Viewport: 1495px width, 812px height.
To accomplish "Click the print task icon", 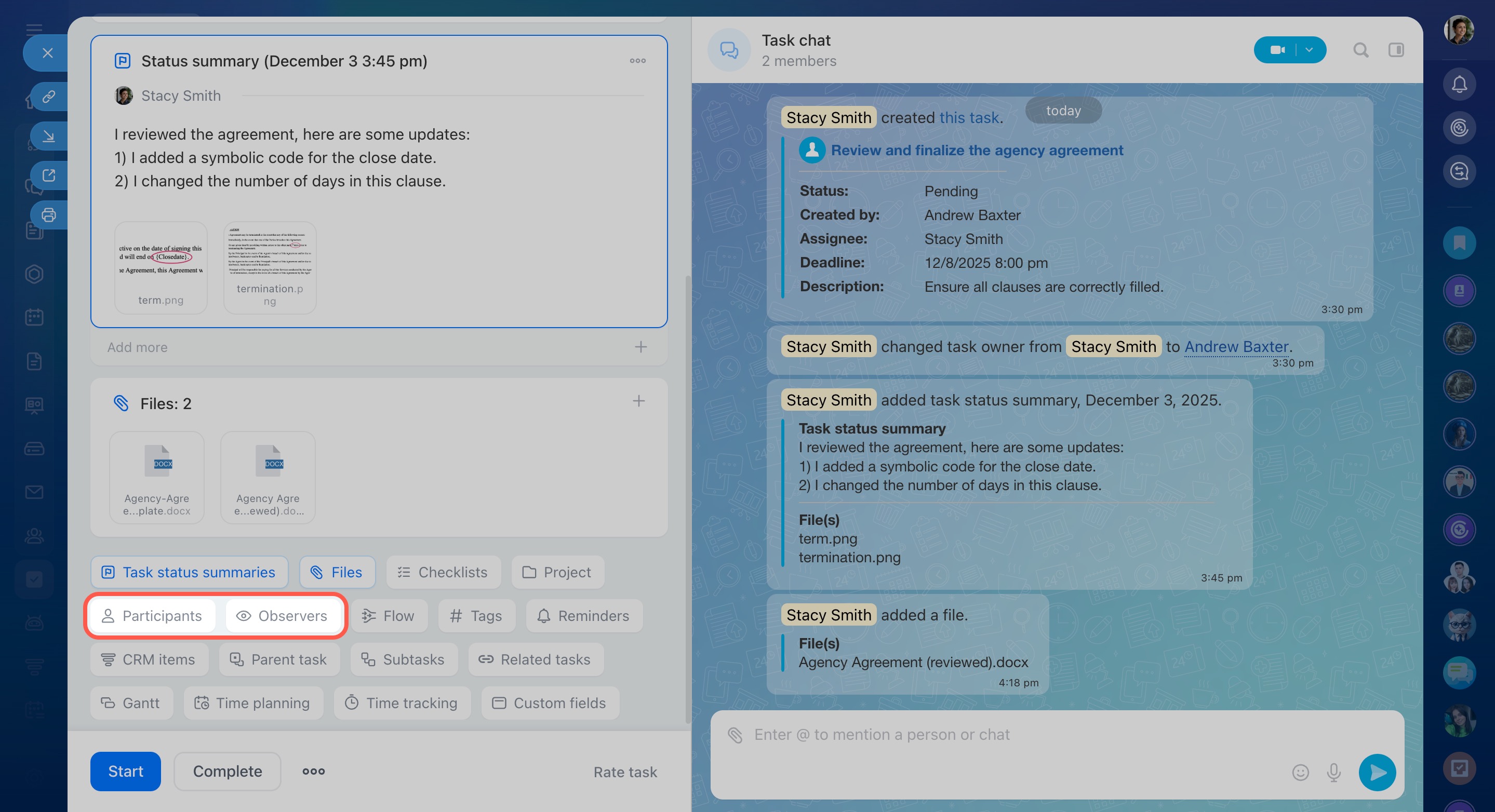I will pos(49,215).
